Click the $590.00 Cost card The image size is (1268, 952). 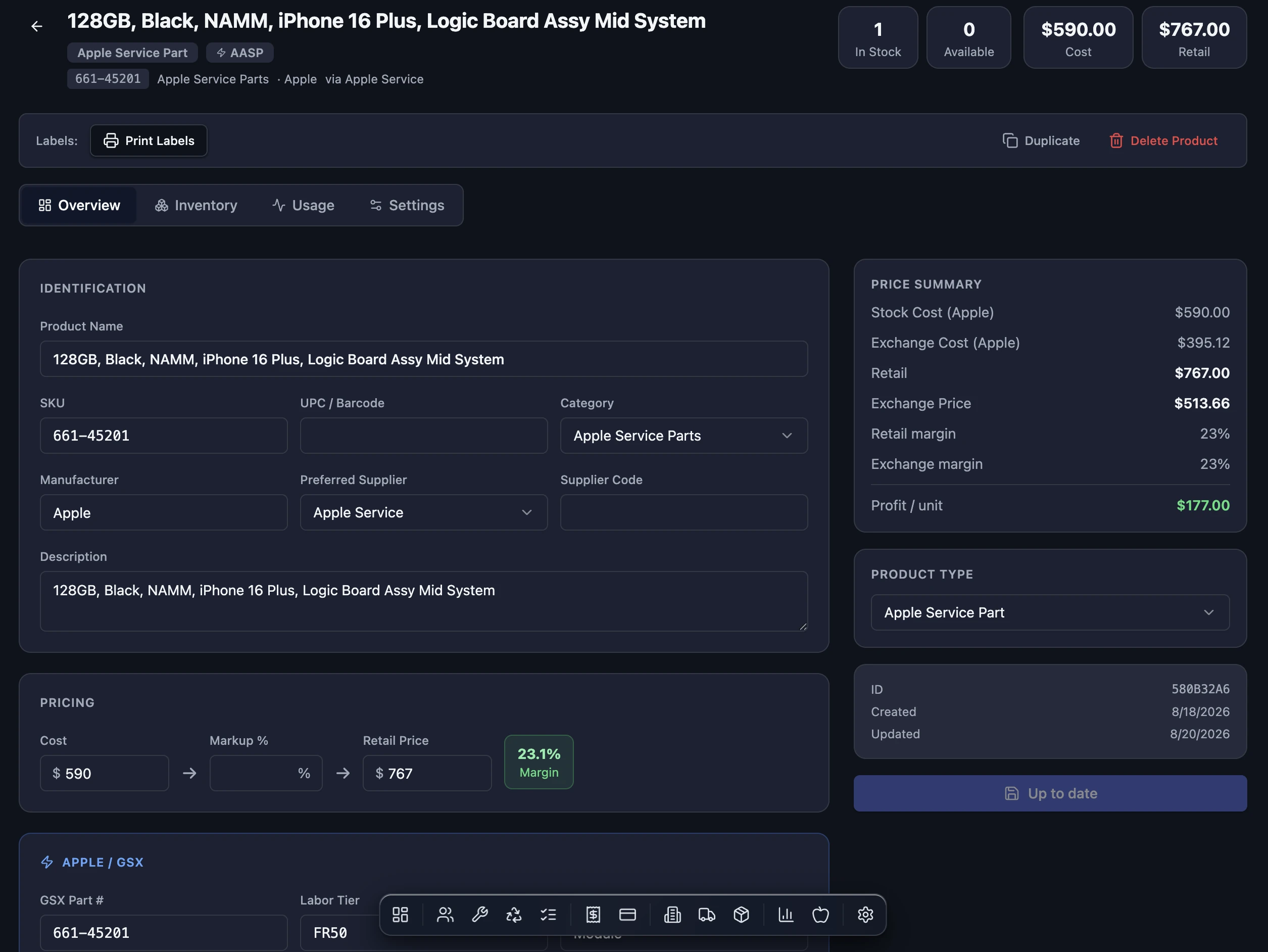click(1078, 38)
